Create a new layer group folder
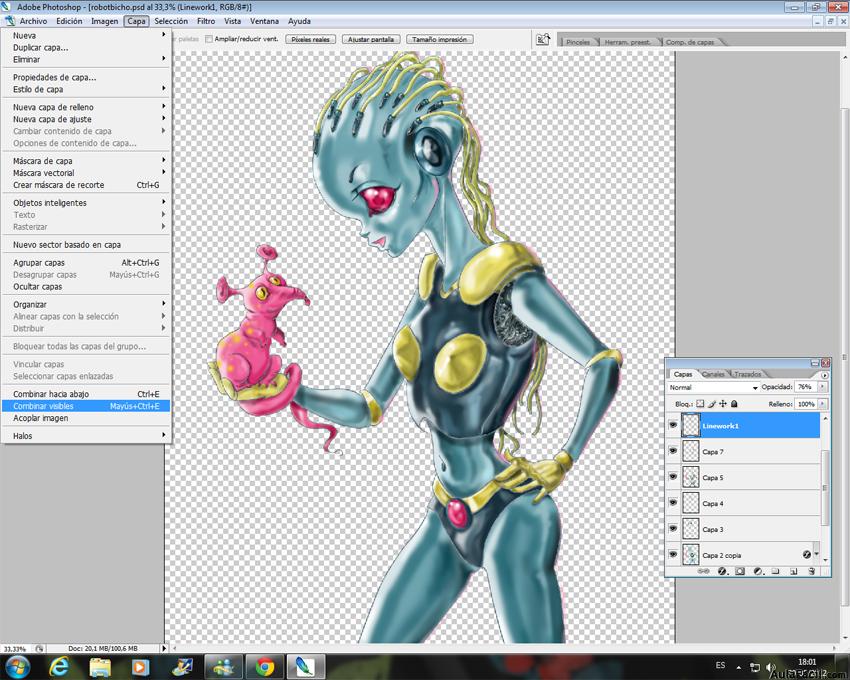 coord(776,571)
